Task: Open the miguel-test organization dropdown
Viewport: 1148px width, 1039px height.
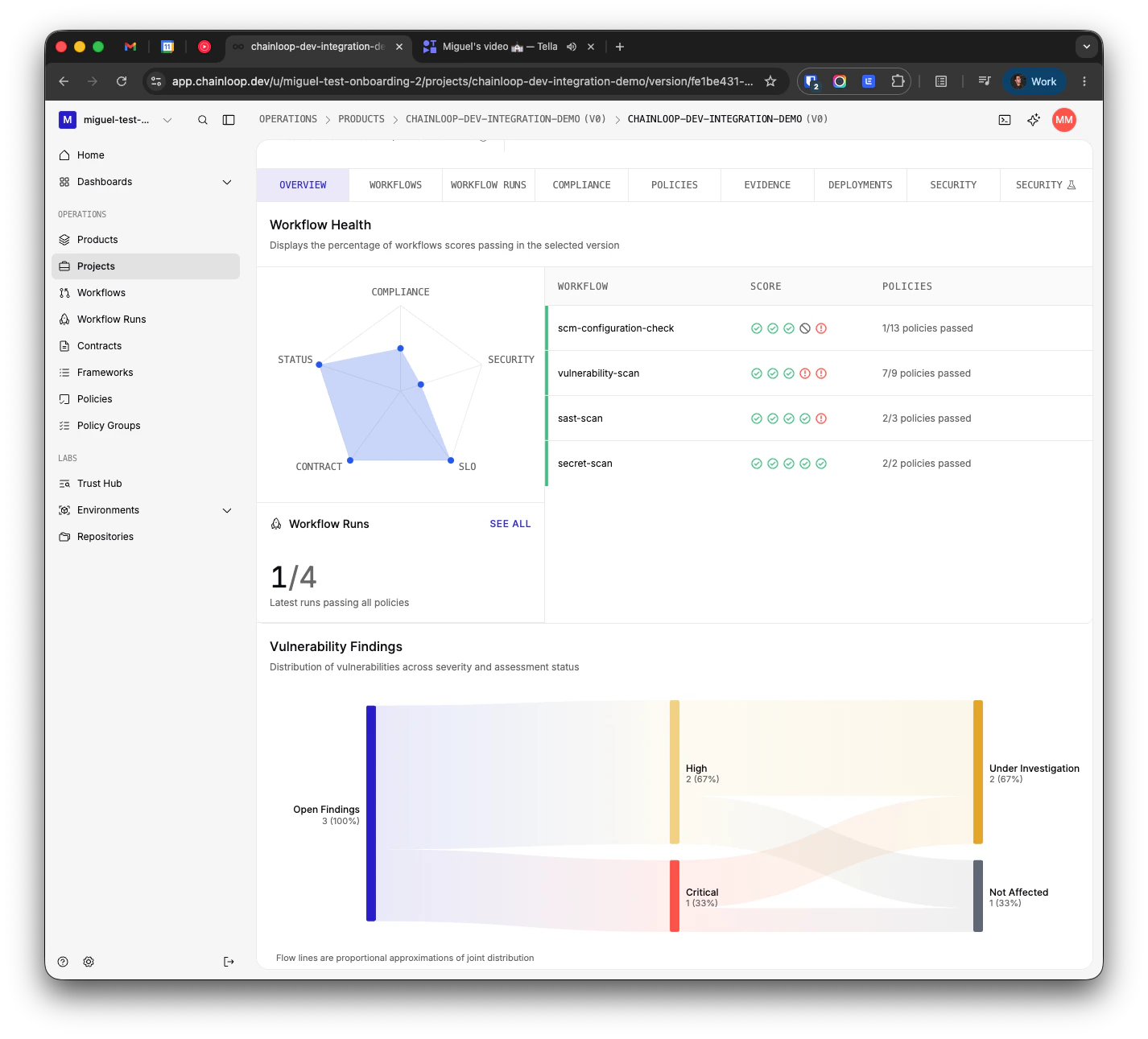Action: click(x=116, y=120)
